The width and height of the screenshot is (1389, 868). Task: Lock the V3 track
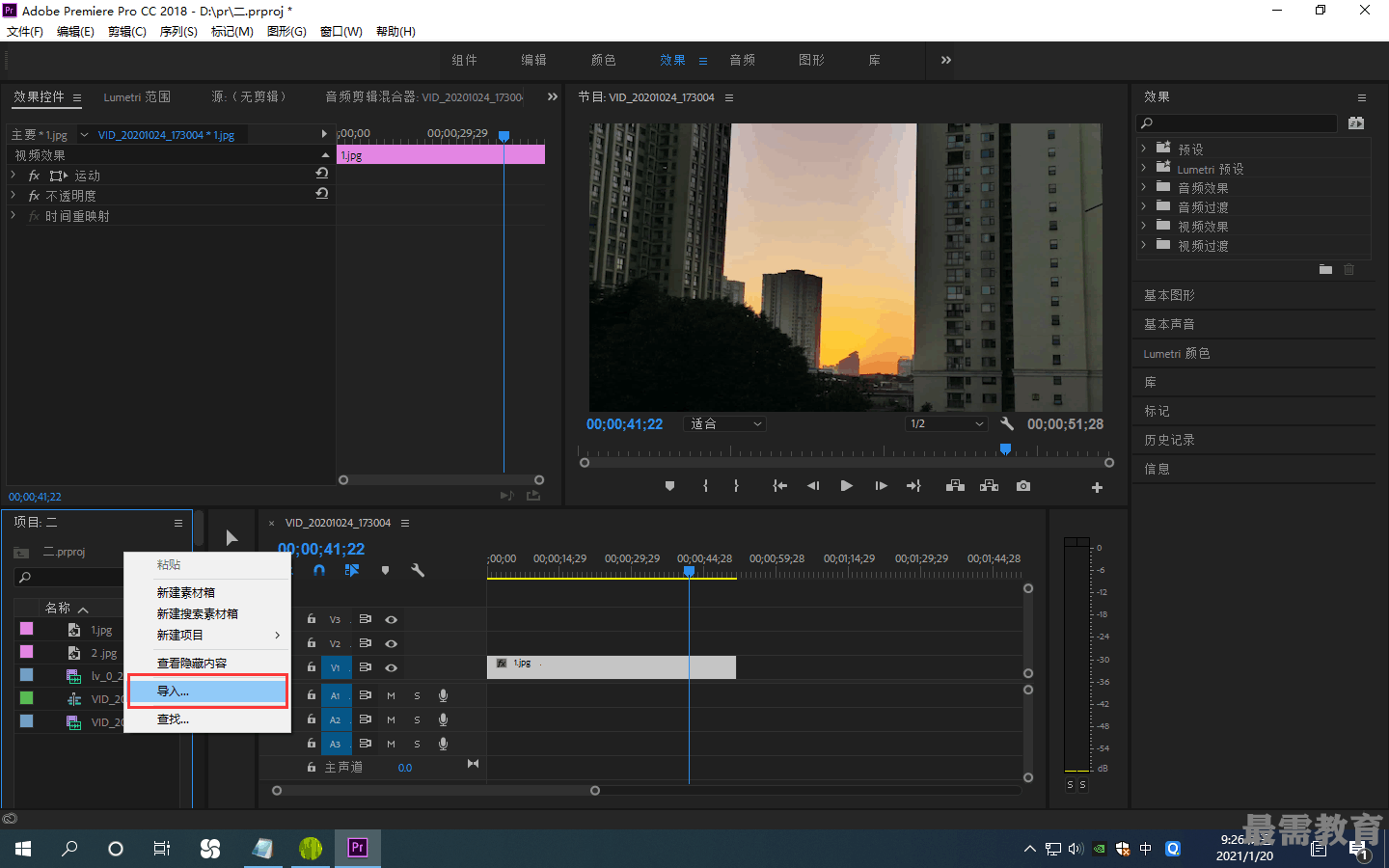[312, 619]
